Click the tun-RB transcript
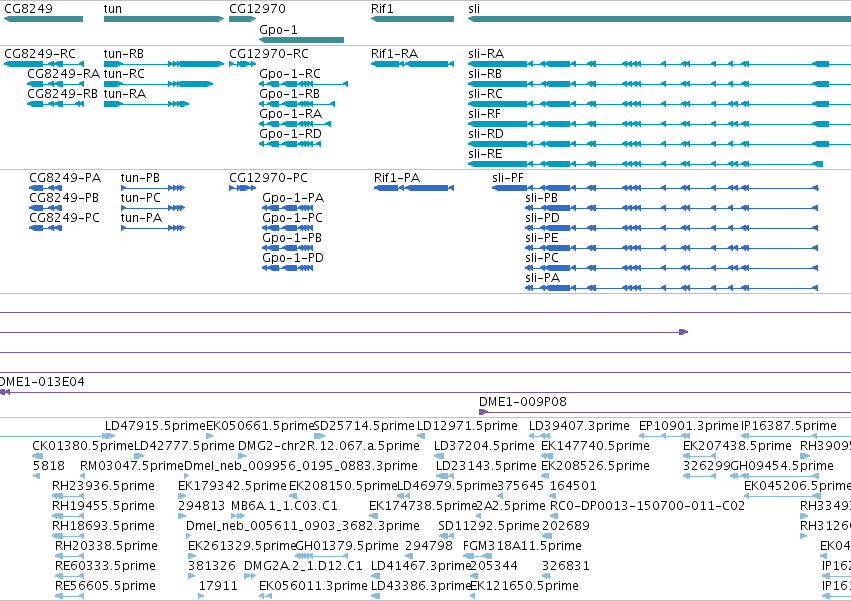851x601 pixels. (x=163, y=64)
